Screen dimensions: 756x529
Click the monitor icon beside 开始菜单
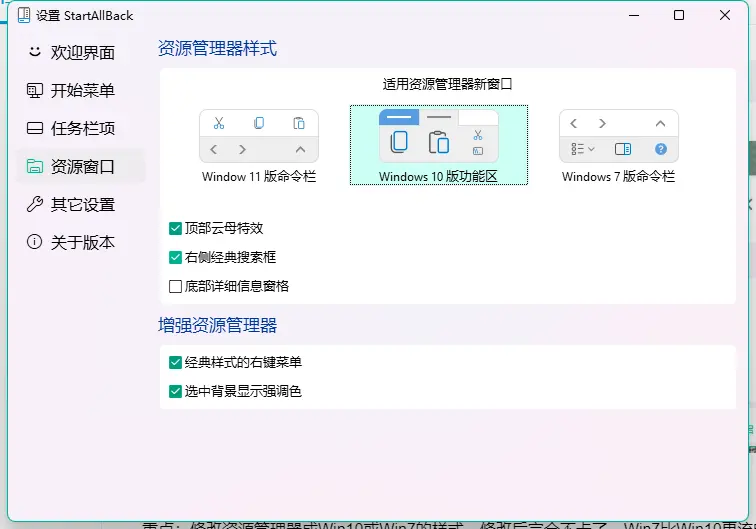tap(35, 90)
